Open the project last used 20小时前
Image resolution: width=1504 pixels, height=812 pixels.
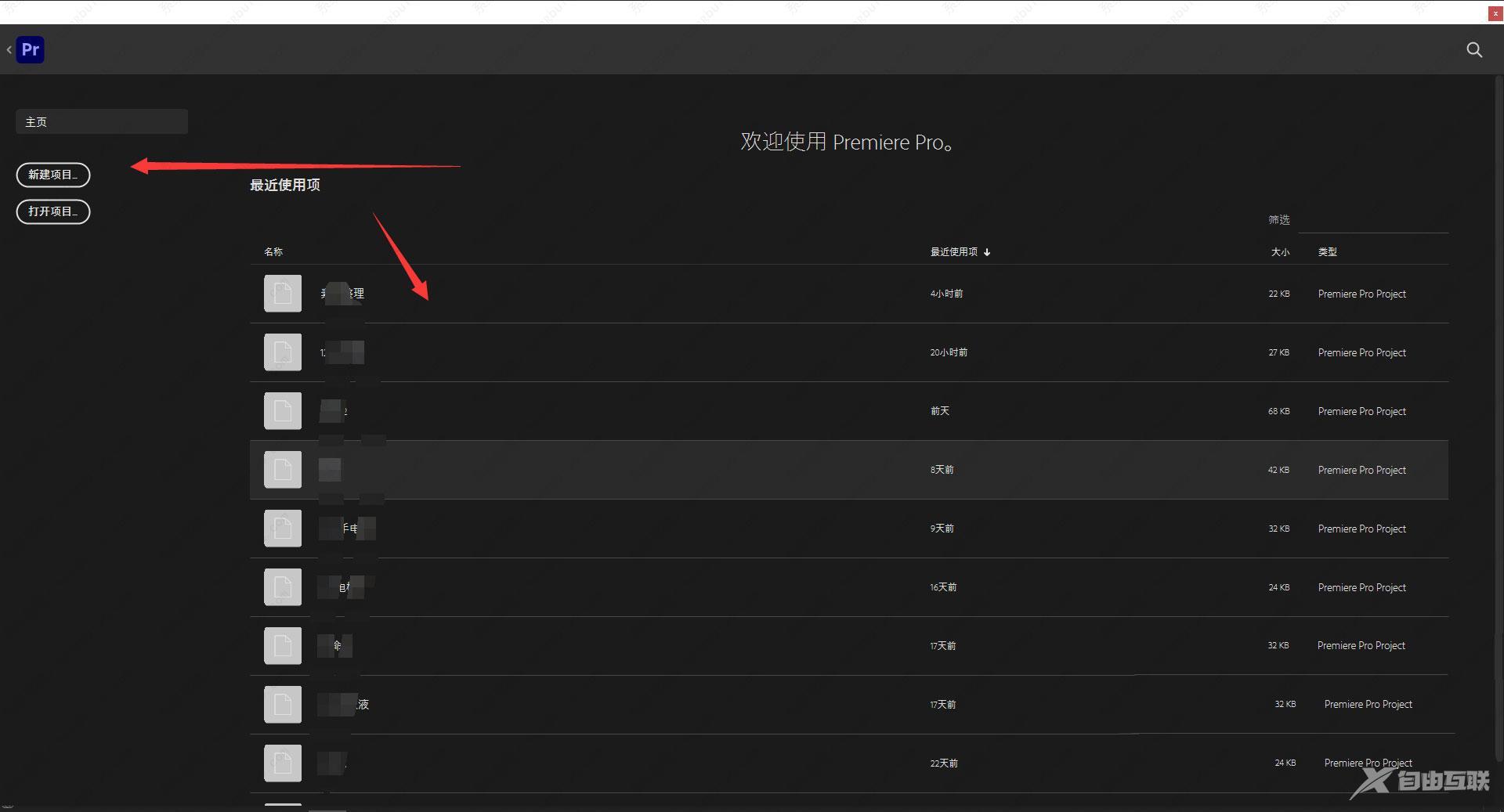click(x=849, y=352)
